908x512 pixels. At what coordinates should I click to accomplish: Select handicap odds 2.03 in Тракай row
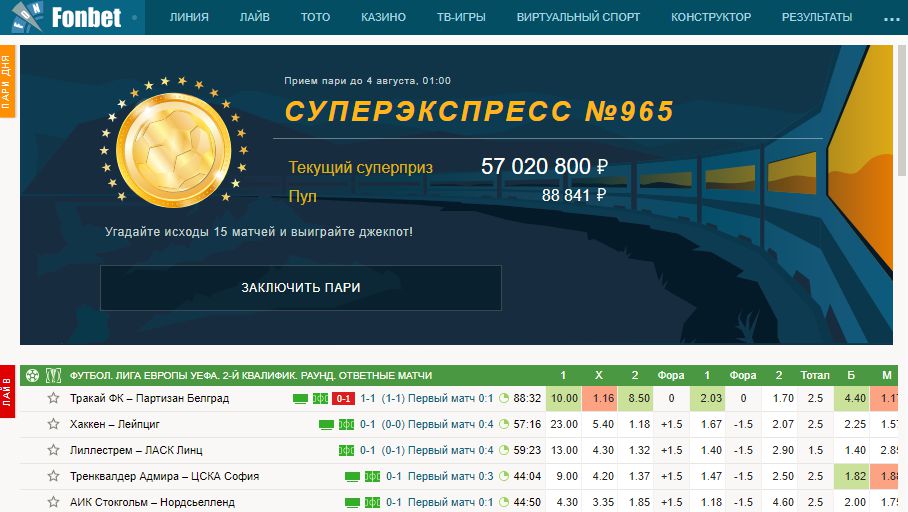coord(708,398)
